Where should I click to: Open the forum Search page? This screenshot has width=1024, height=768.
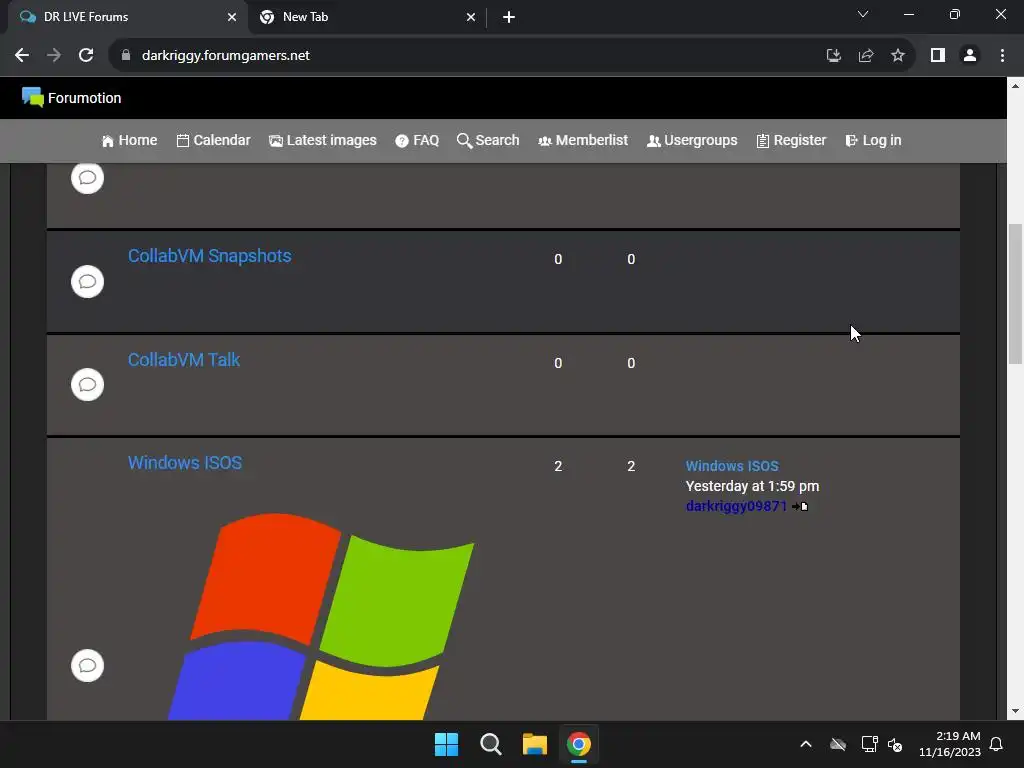[x=488, y=140]
